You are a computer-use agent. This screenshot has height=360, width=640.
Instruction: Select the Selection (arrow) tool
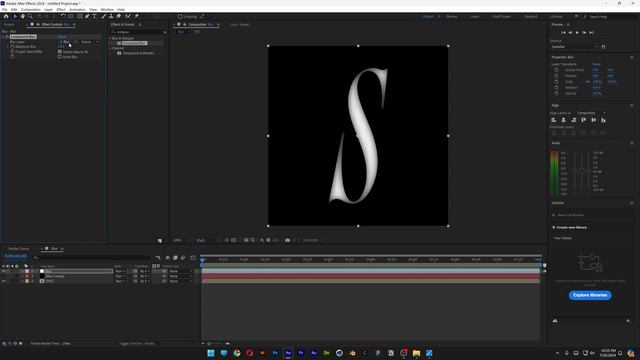pos(15,16)
